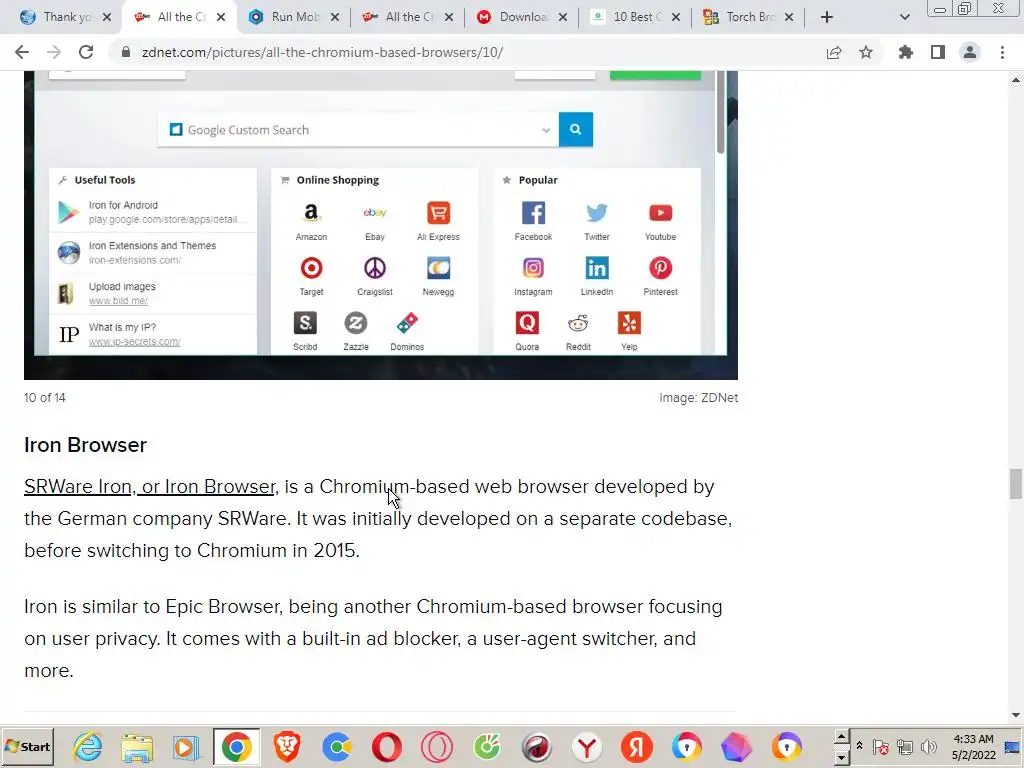Go back to the previous page
The image size is (1024, 768).
pyautogui.click(x=22, y=52)
